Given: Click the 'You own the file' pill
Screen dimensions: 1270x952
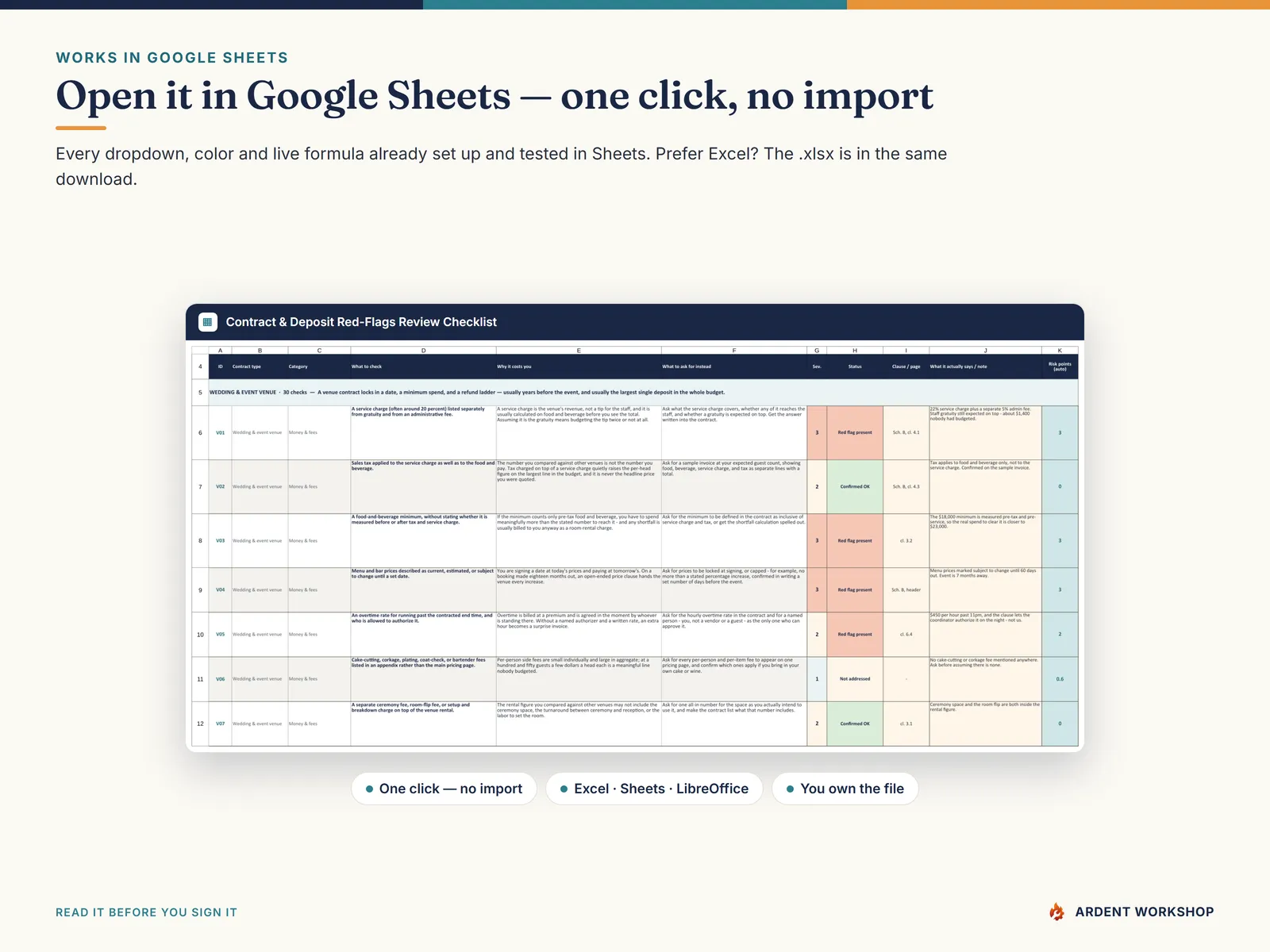Looking at the screenshot, I should (x=845, y=789).
